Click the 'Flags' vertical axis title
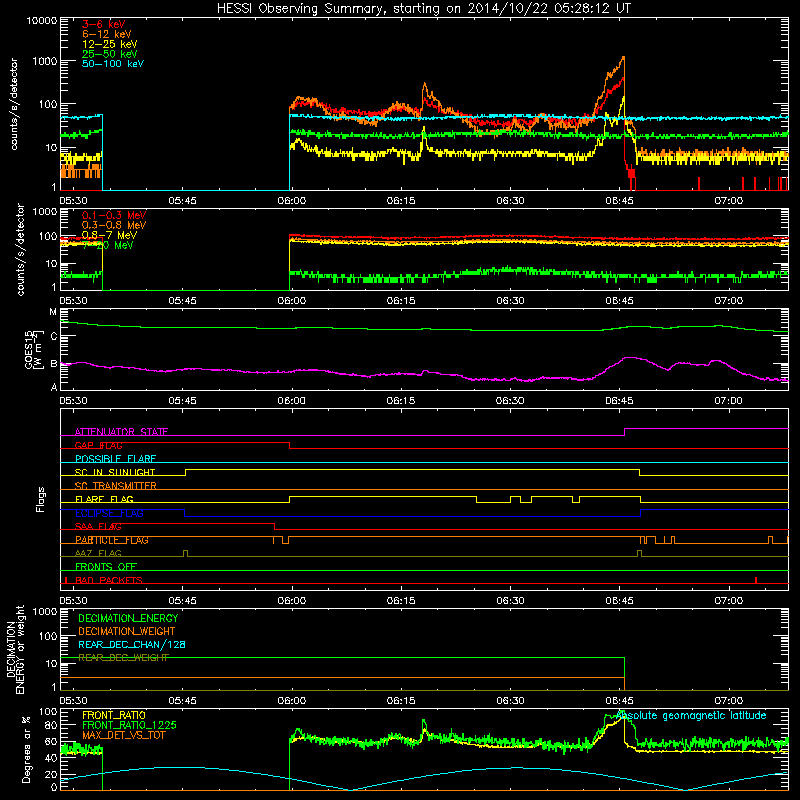 pyautogui.click(x=41, y=499)
